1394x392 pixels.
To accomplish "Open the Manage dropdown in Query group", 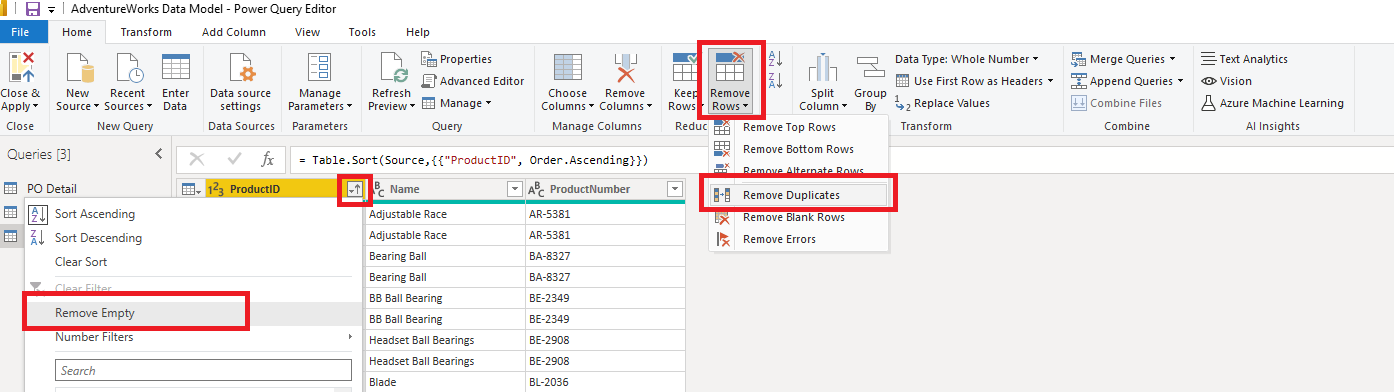I will point(458,103).
